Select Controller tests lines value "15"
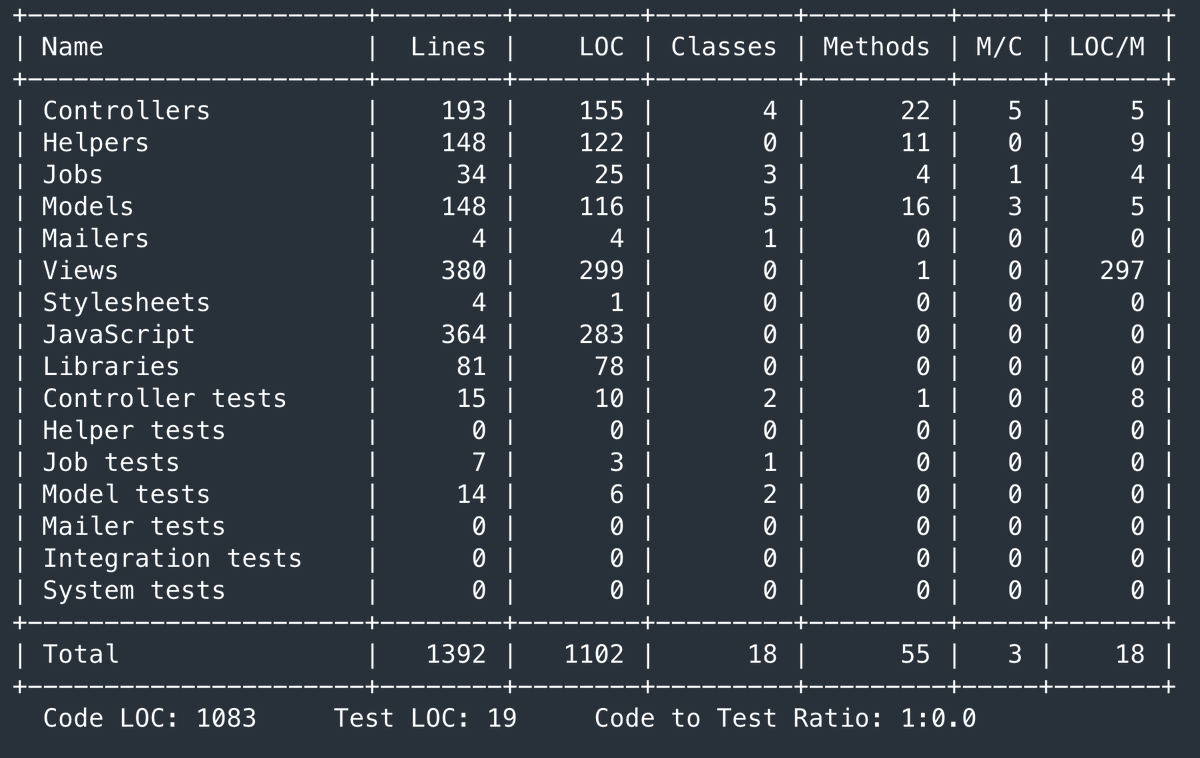 click(x=471, y=399)
